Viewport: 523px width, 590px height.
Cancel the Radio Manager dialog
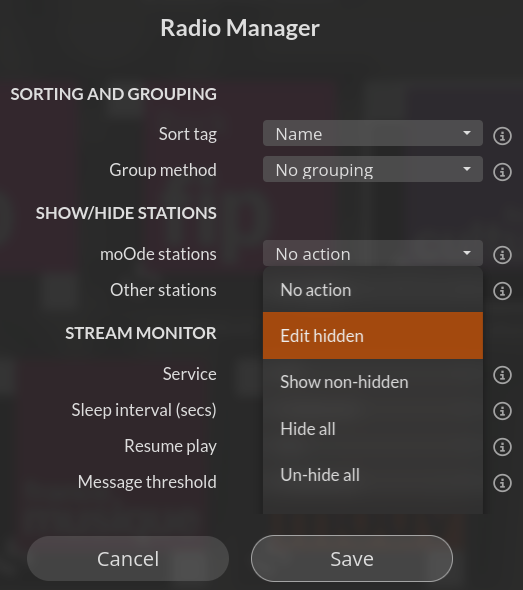point(128,559)
